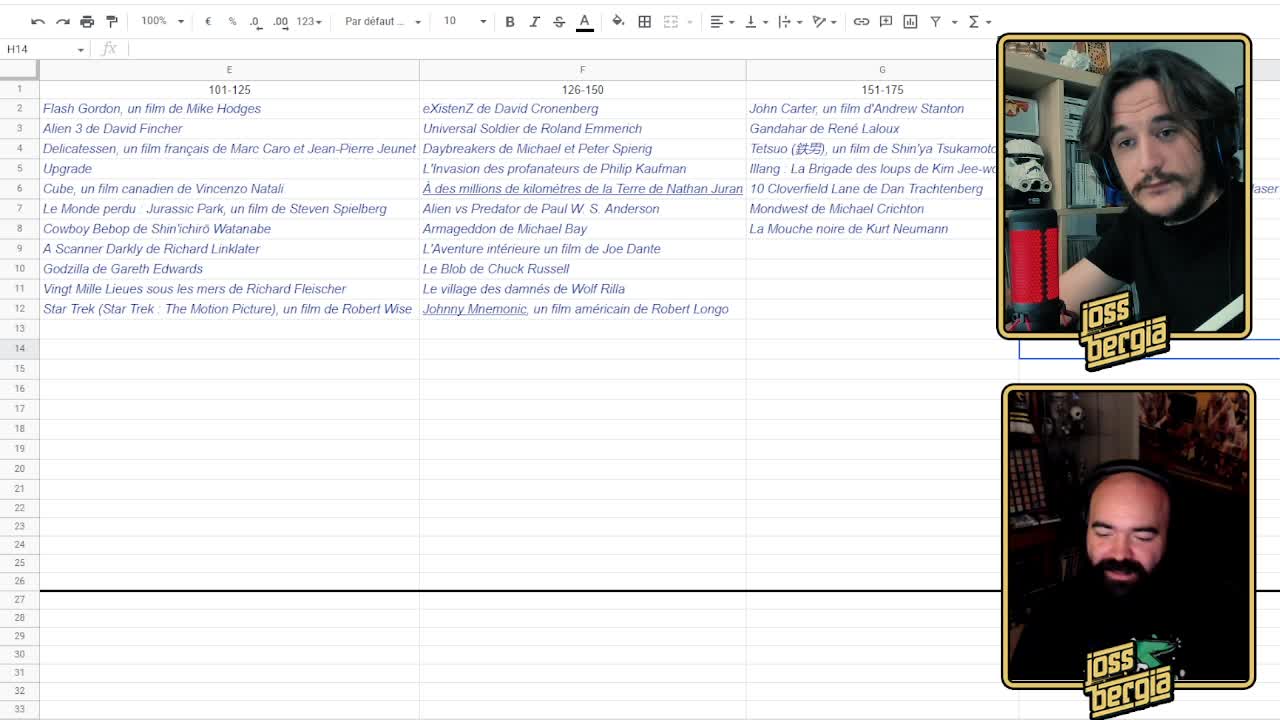Select the 'Delicatessen' cell
Image resolution: width=1280 pixels, height=720 pixels.
[229, 149]
